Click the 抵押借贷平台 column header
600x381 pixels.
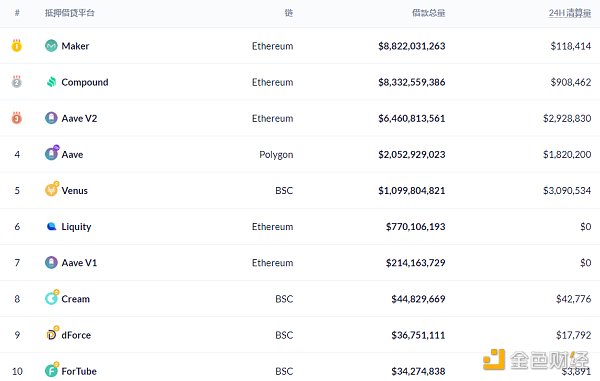(70, 13)
